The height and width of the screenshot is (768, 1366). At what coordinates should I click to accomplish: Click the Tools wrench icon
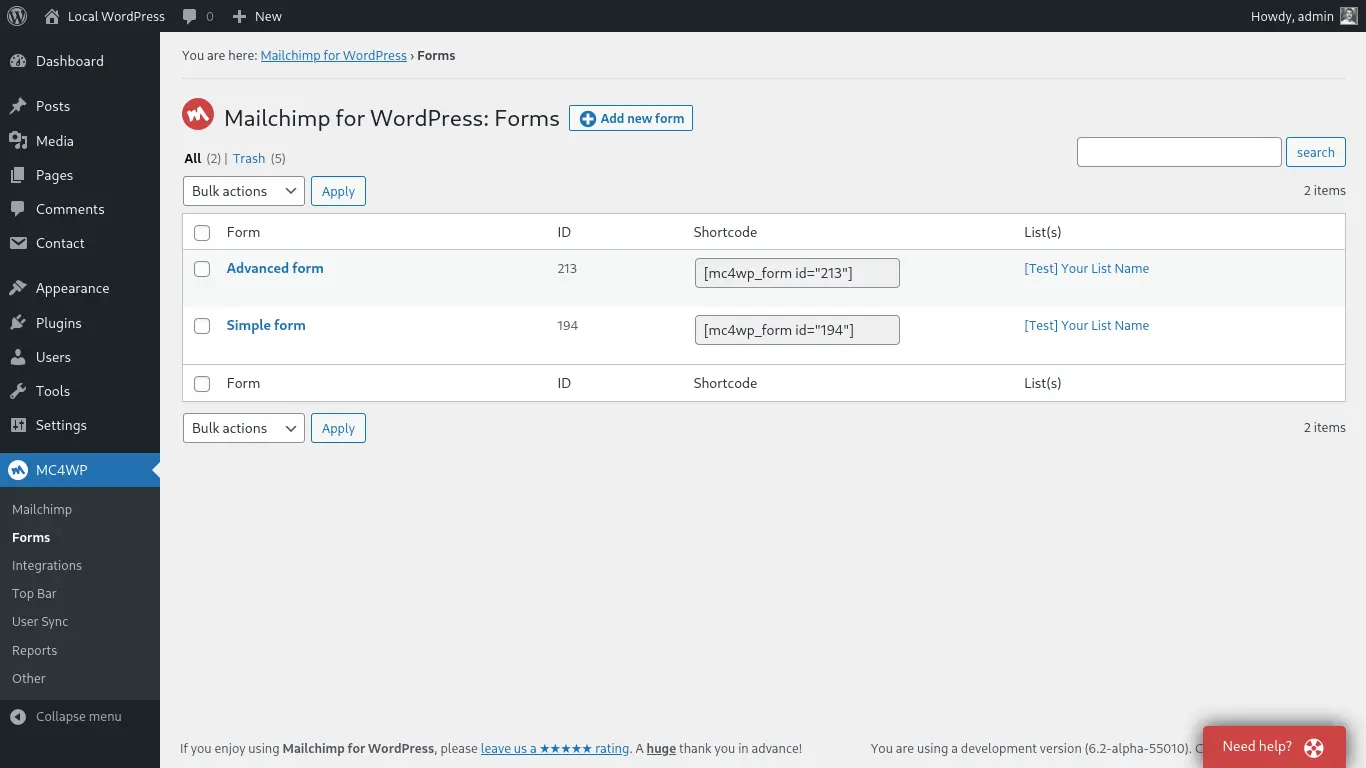coord(18,391)
